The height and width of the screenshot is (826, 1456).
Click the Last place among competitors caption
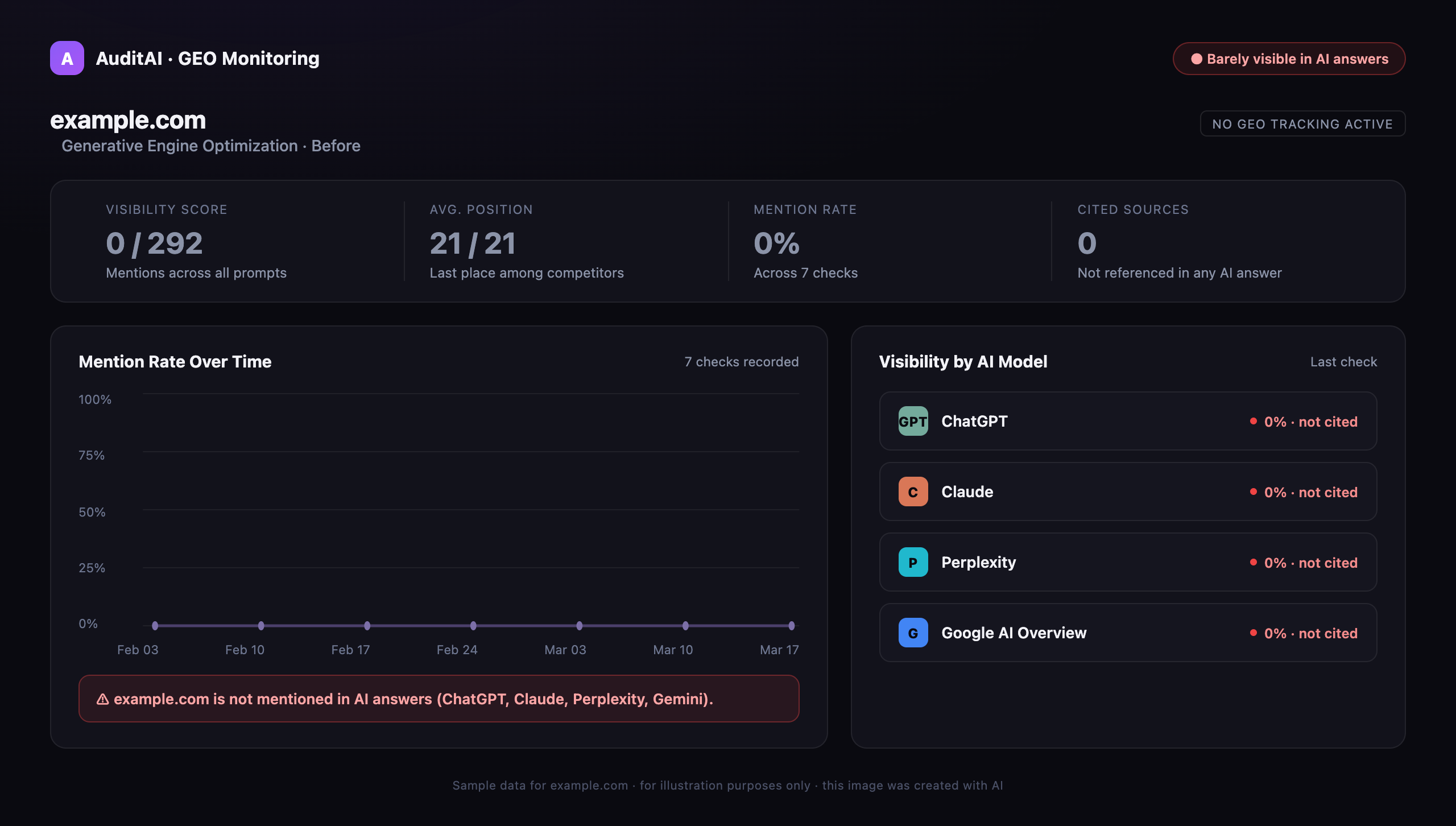(527, 273)
